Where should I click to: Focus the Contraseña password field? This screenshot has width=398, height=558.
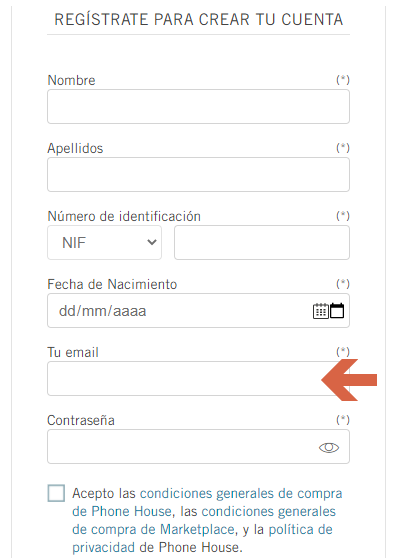pos(198,447)
